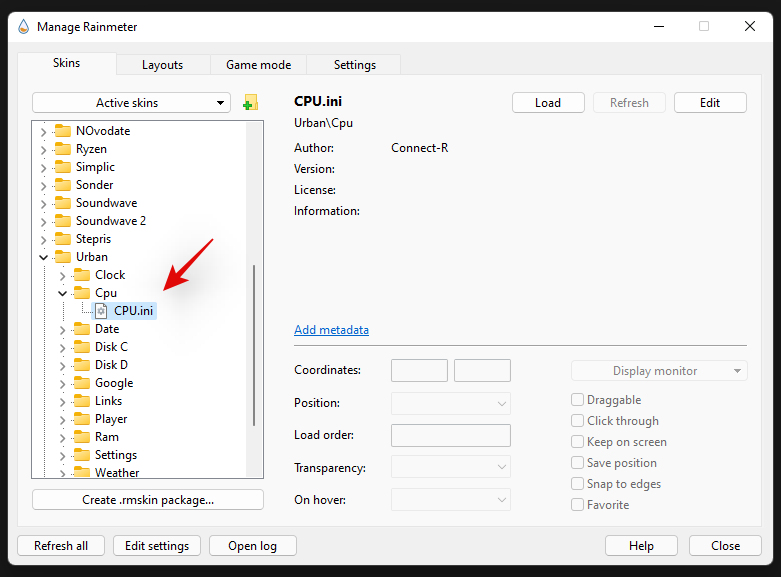Image resolution: width=781 pixels, height=577 pixels.
Task: Click the Open log button
Action: click(x=253, y=546)
